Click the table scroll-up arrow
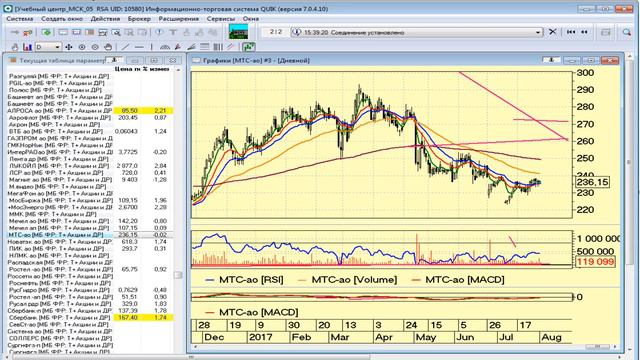 [x=178, y=70]
